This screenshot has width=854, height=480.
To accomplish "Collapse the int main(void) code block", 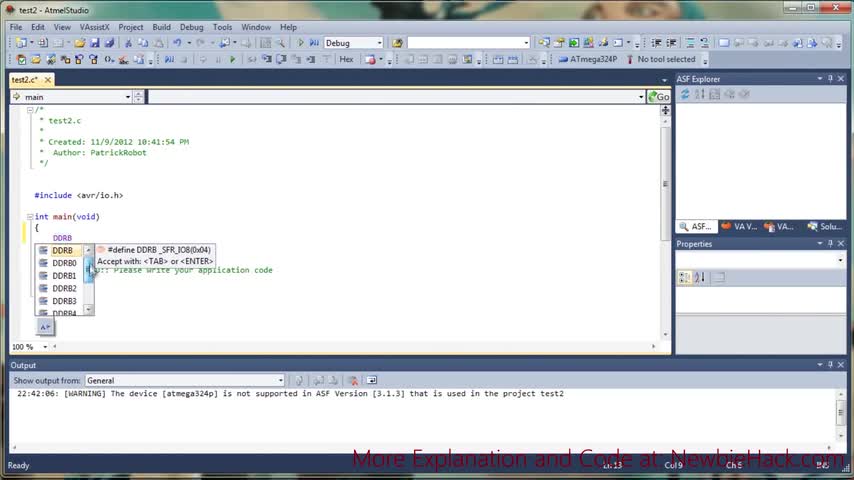I will [30, 217].
